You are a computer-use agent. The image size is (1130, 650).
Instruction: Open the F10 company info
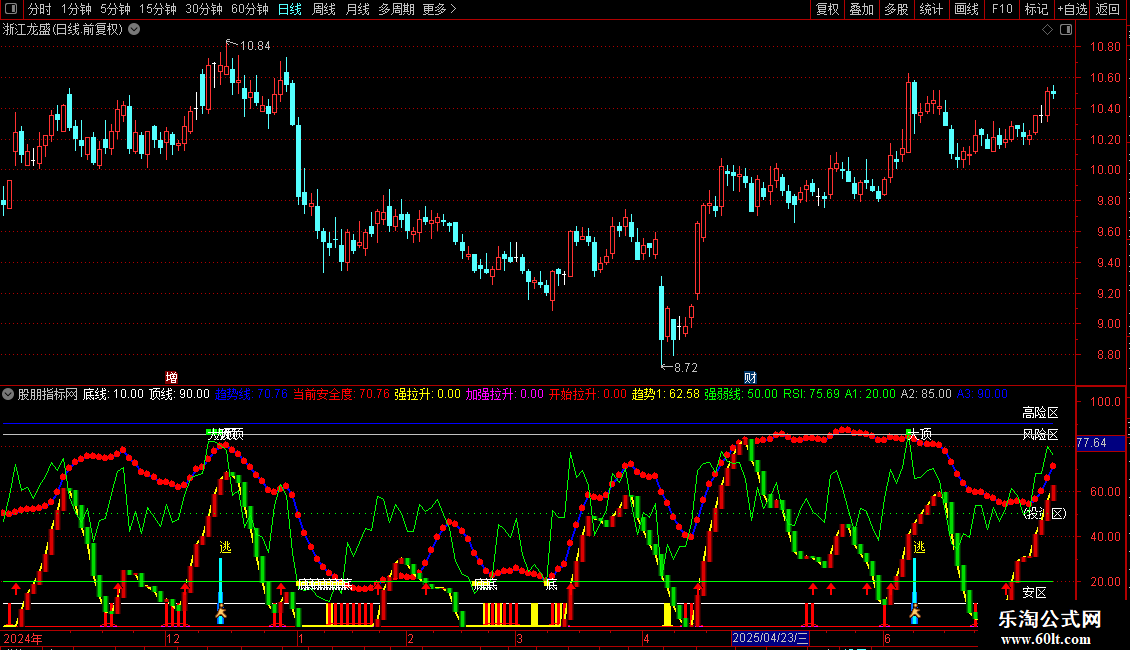coord(1002,9)
